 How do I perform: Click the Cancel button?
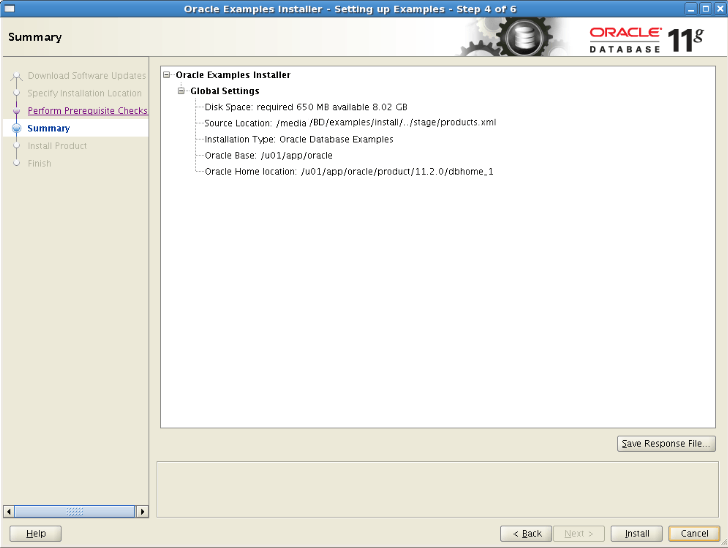(694, 534)
